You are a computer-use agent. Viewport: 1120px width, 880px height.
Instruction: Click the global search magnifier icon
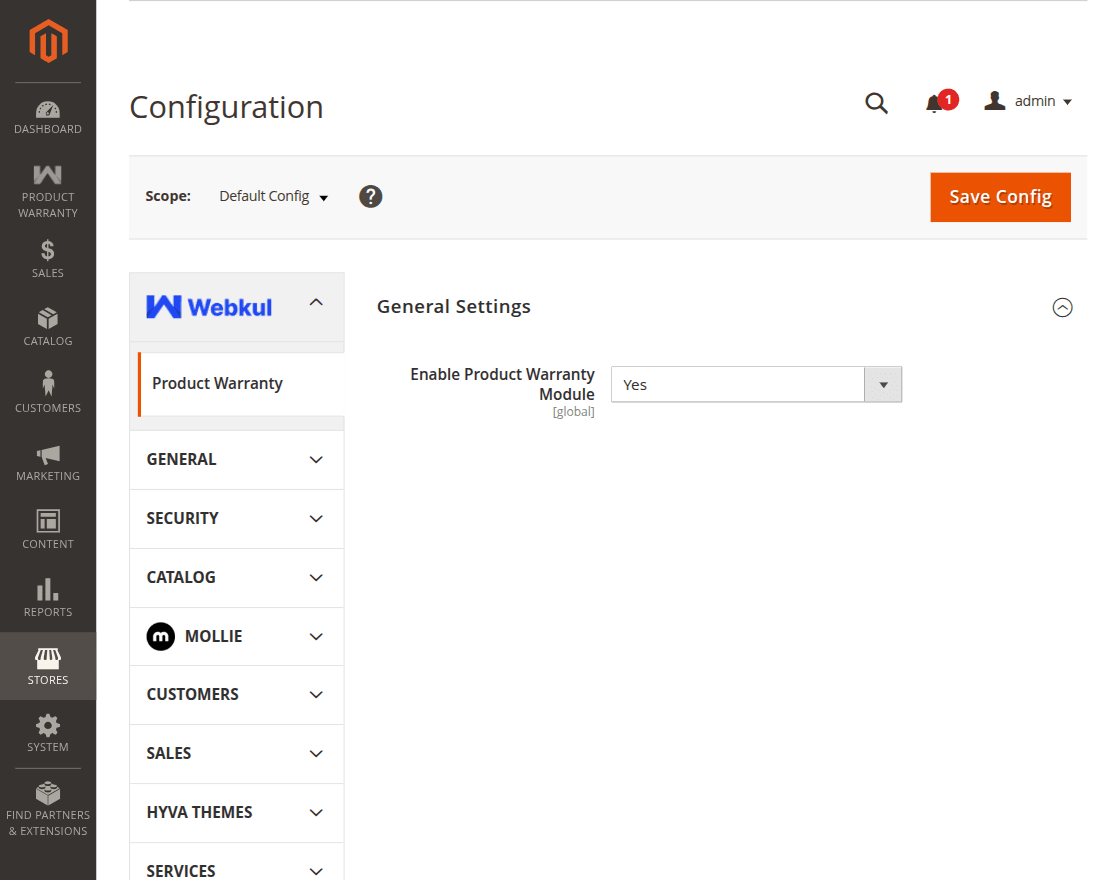876,102
